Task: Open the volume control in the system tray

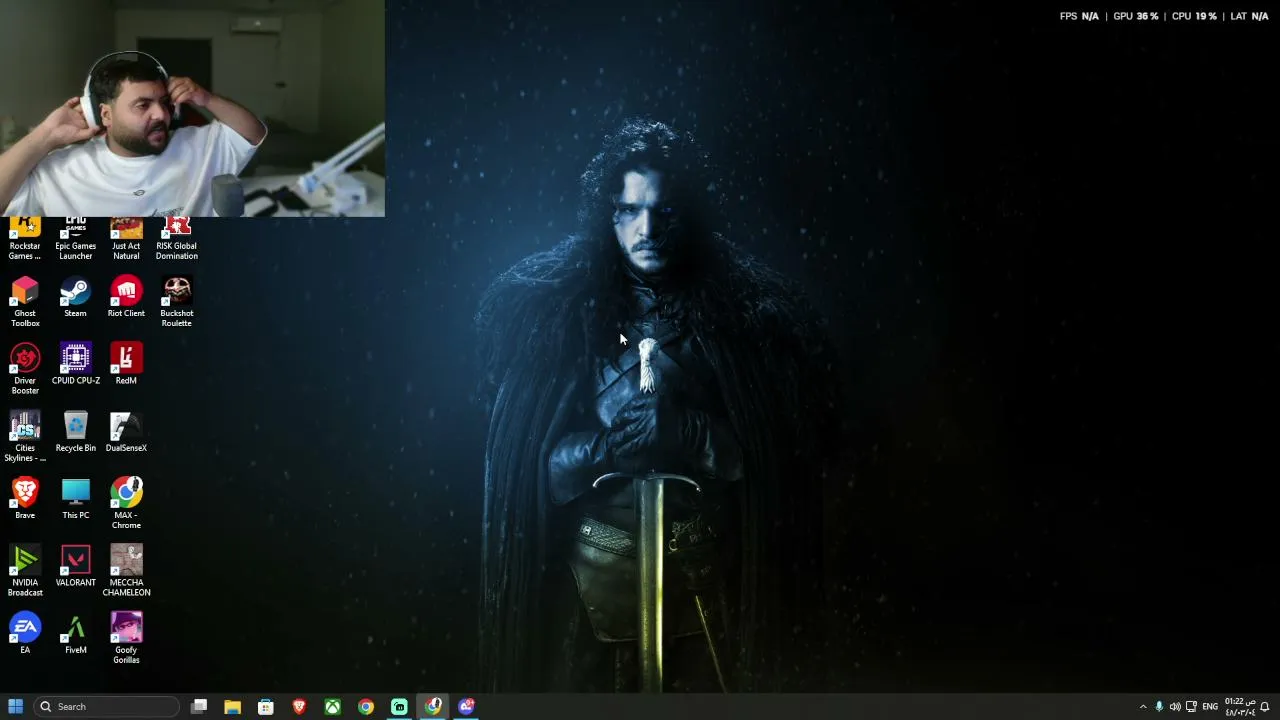Action: click(1175, 707)
